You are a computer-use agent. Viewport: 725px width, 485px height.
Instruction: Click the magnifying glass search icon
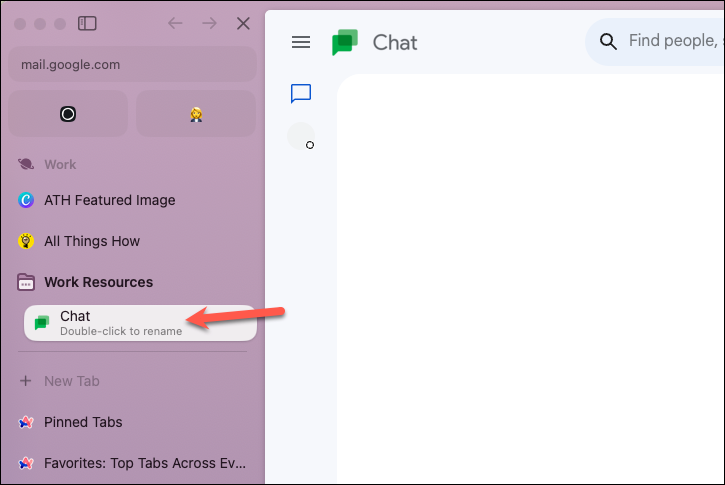pyautogui.click(x=608, y=42)
